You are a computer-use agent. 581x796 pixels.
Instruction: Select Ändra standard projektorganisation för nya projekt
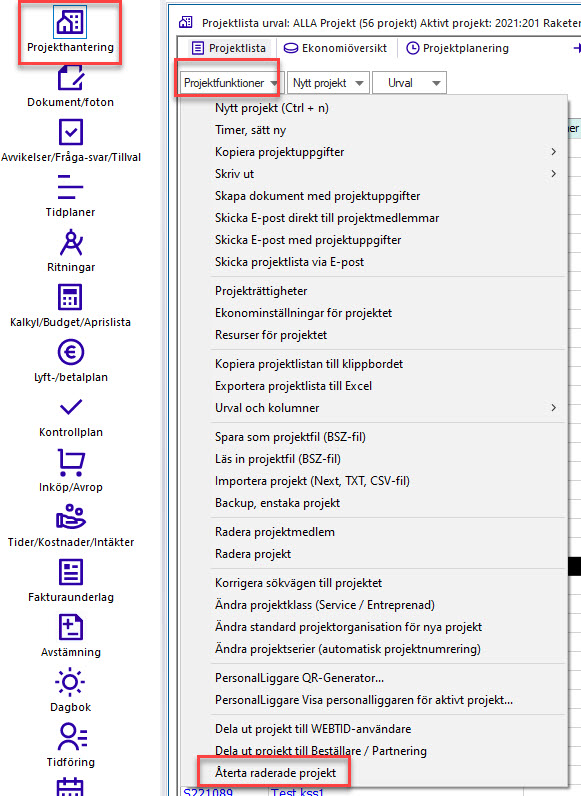[x=348, y=627]
